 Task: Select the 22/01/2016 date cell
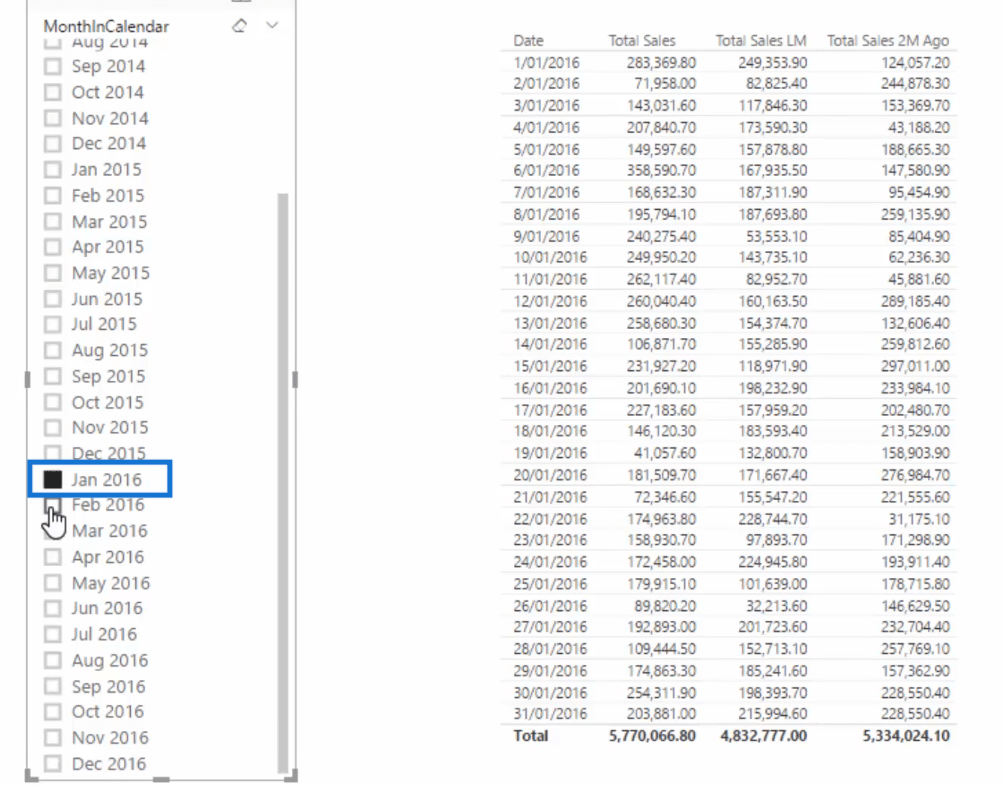coord(550,519)
